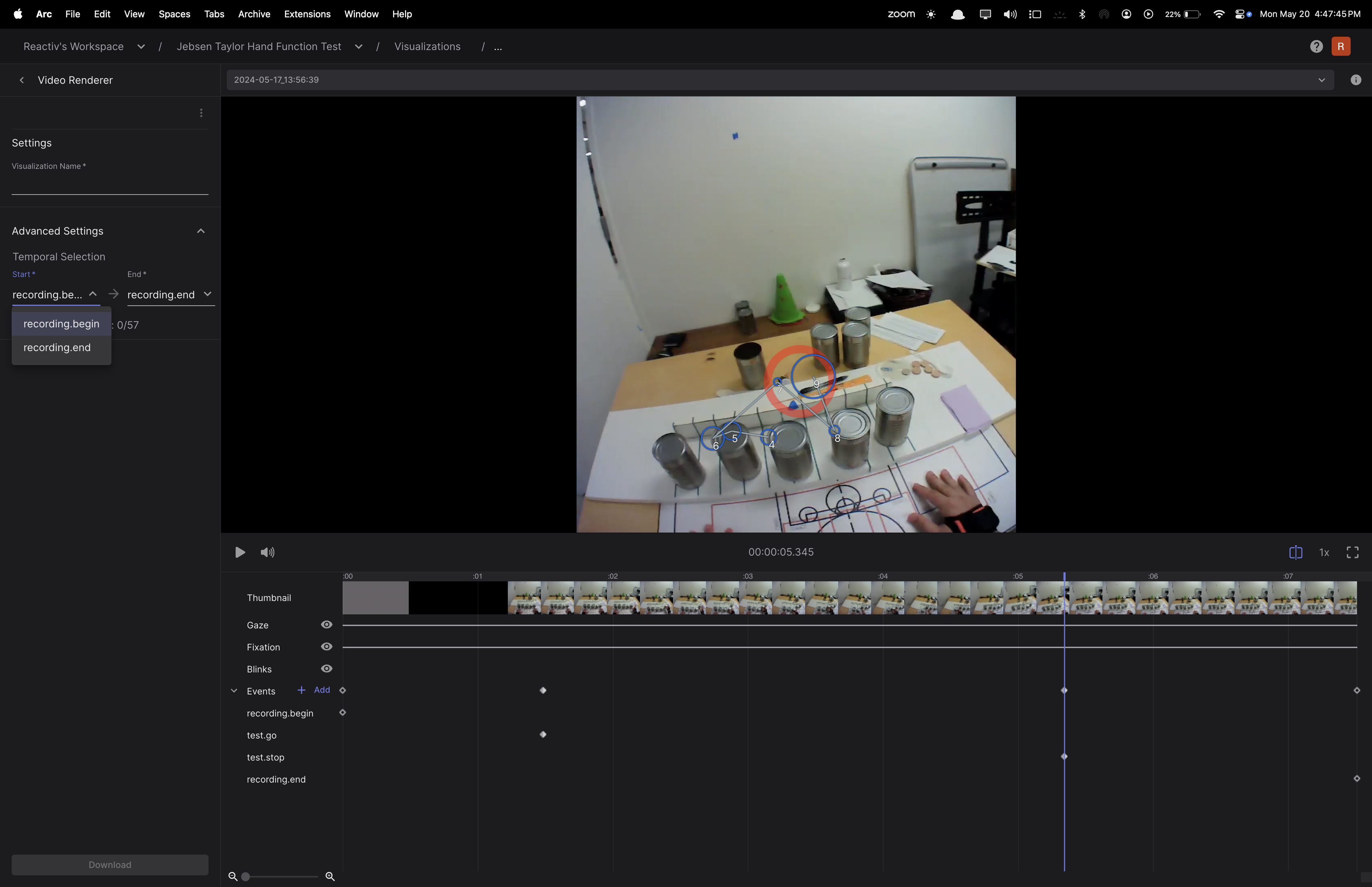Open the Spaces menu

pyautogui.click(x=175, y=14)
